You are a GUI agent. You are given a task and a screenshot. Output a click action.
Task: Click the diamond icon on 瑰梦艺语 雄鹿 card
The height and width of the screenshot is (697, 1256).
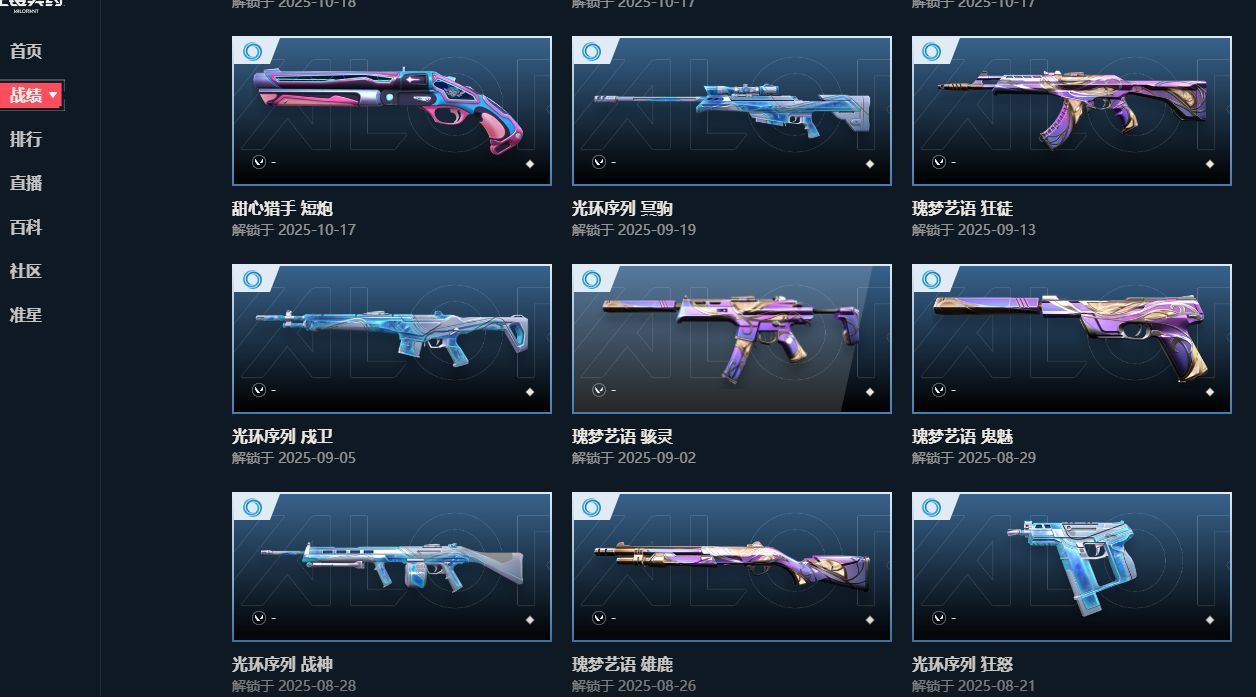[x=870, y=620]
